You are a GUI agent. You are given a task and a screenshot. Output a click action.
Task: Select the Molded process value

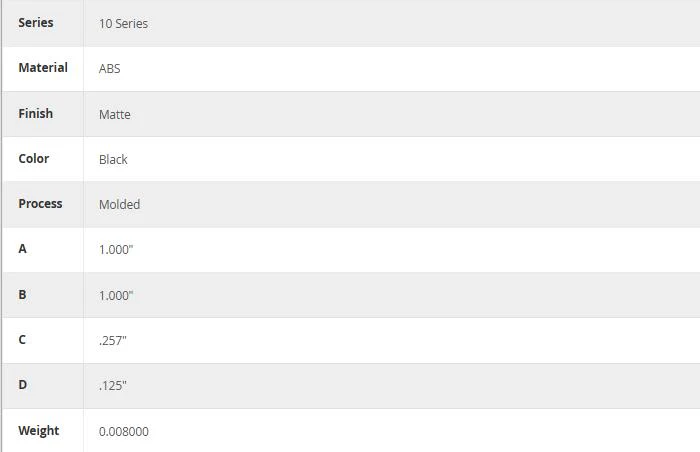[x=119, y=205]
